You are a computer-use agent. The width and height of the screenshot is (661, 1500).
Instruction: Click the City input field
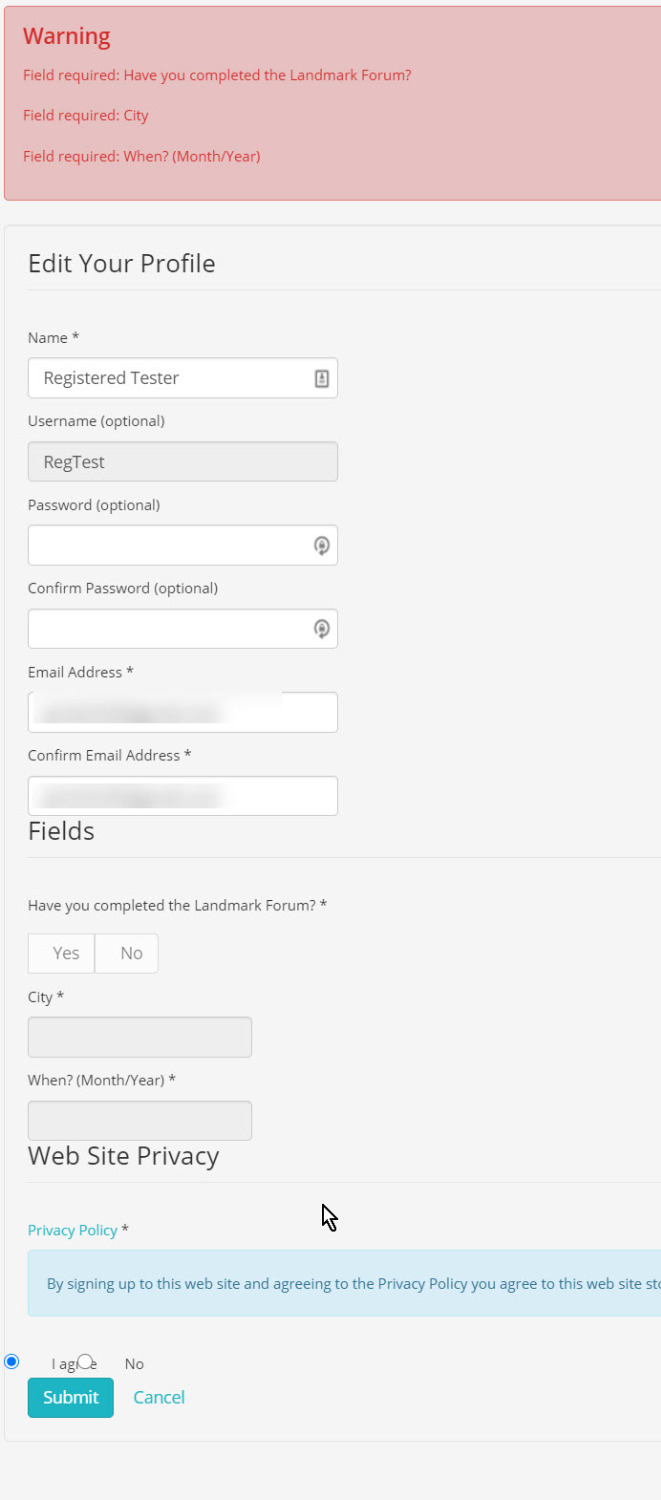pos(140,1037)
